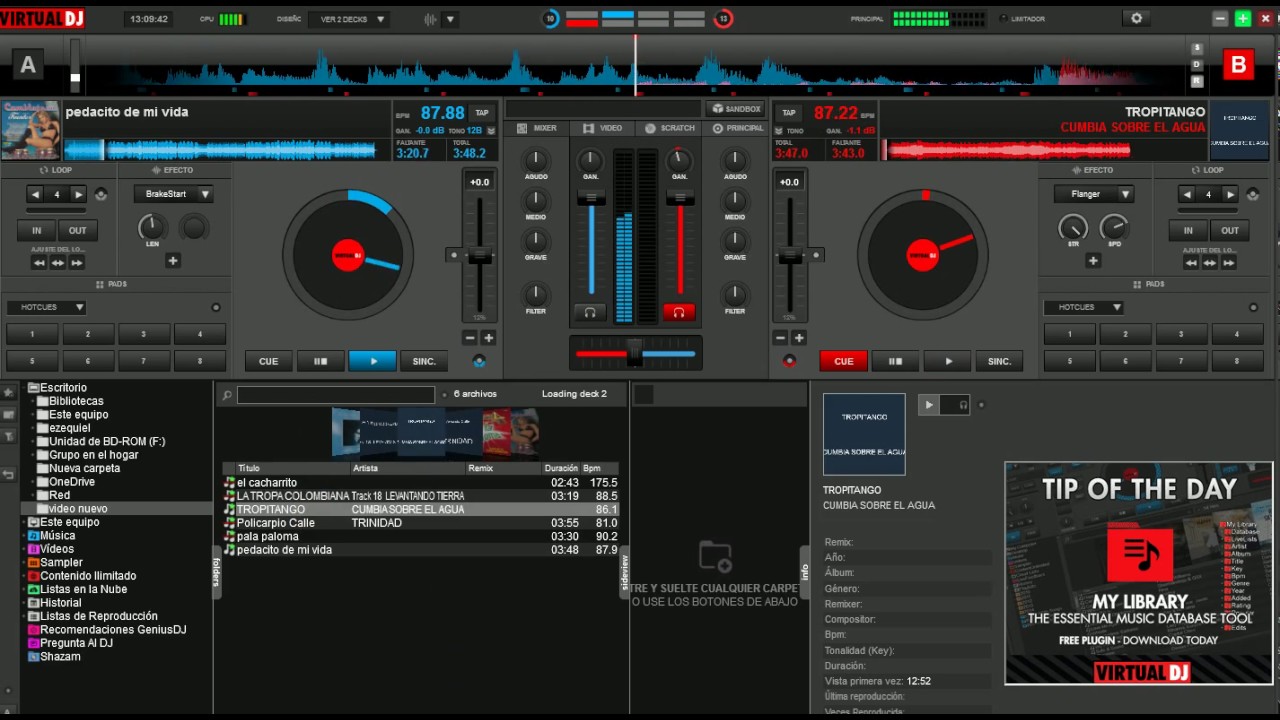Screen dimensions: 1280x720
Task: Open the sideview side tab
Action: 625,573
